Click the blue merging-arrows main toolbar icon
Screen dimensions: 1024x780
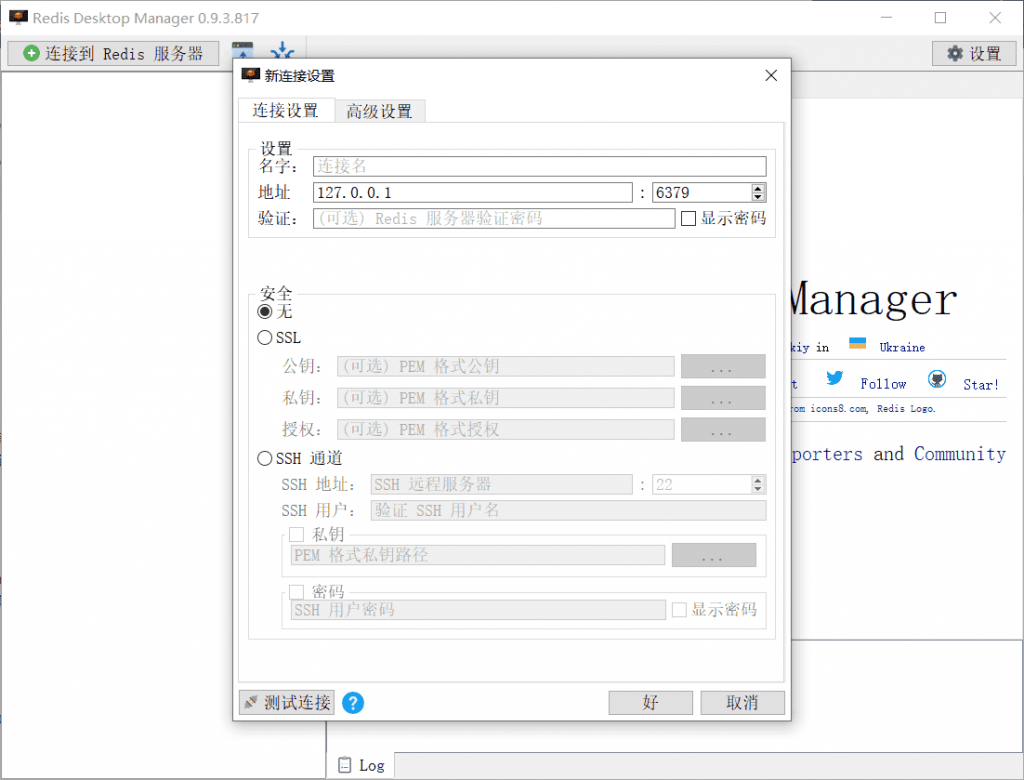click(x=282, y=51)
